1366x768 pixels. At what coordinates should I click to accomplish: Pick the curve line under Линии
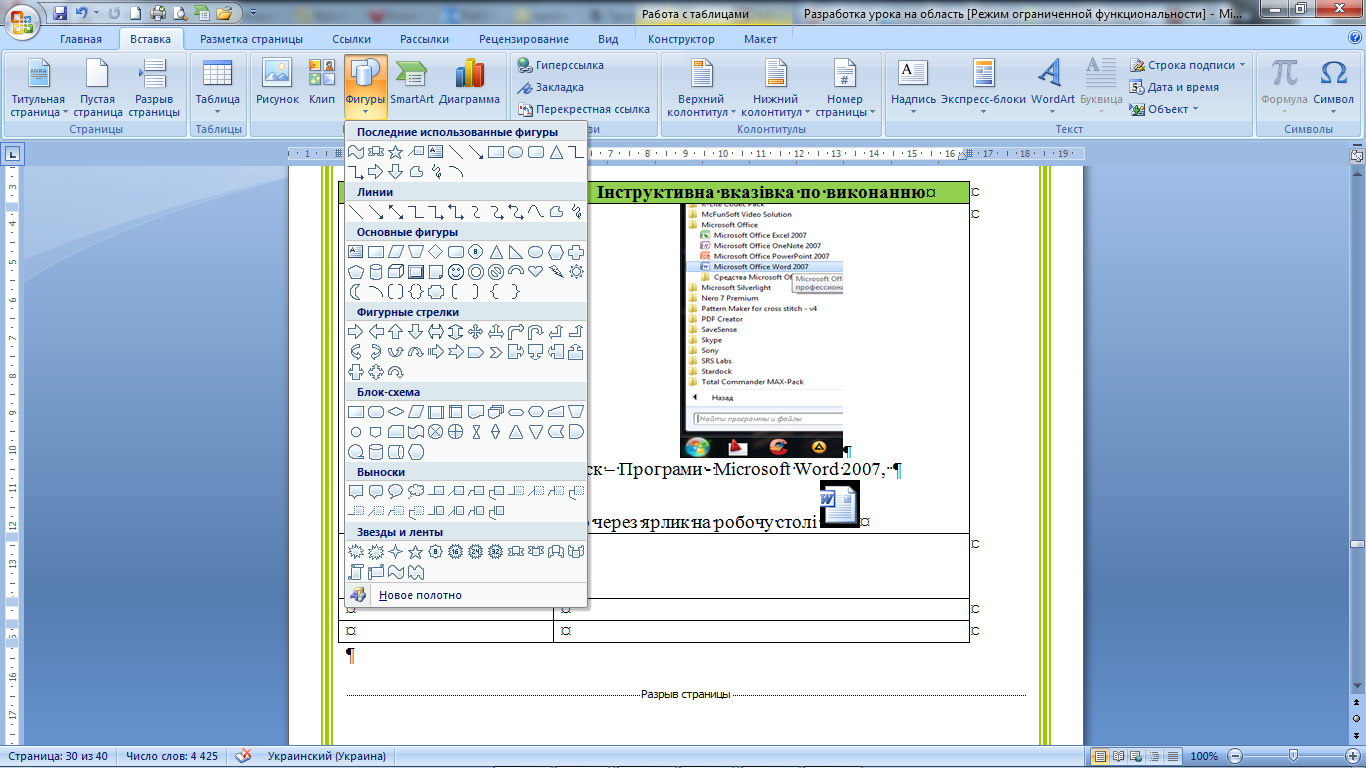tap(535, 212)
